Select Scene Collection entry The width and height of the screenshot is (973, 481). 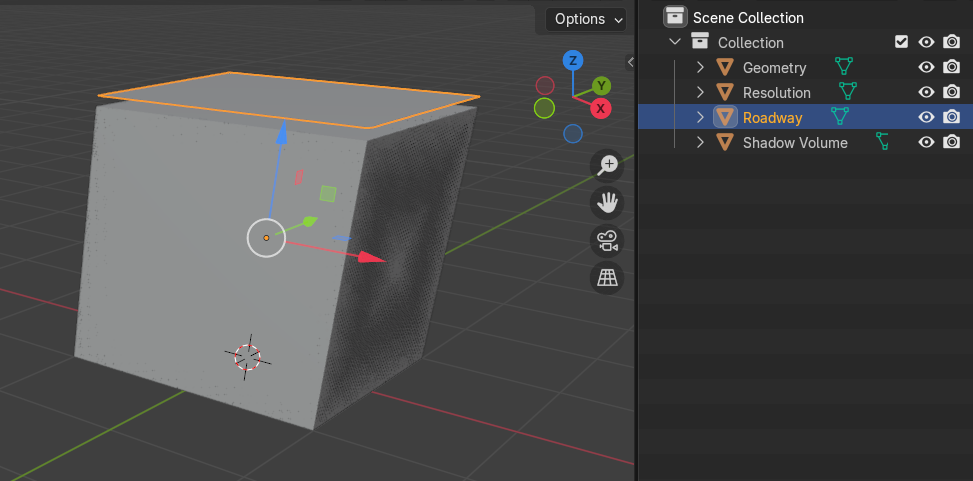[748, 18]
